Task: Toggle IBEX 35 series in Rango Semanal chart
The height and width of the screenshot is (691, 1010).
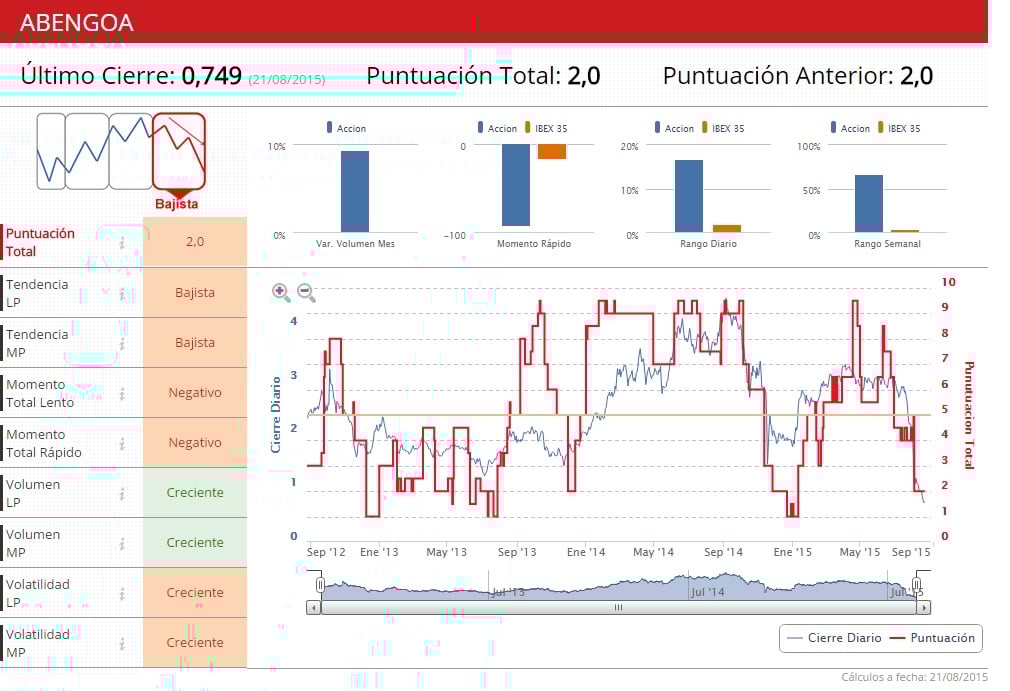Action: 899,128
